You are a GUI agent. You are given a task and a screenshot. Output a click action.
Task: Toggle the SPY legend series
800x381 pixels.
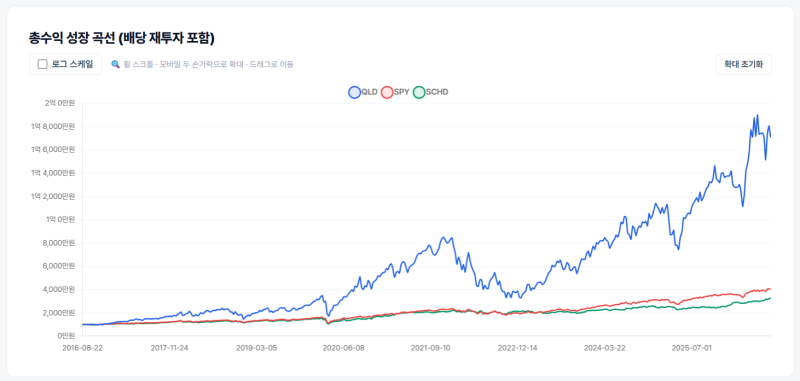(395, 92)
